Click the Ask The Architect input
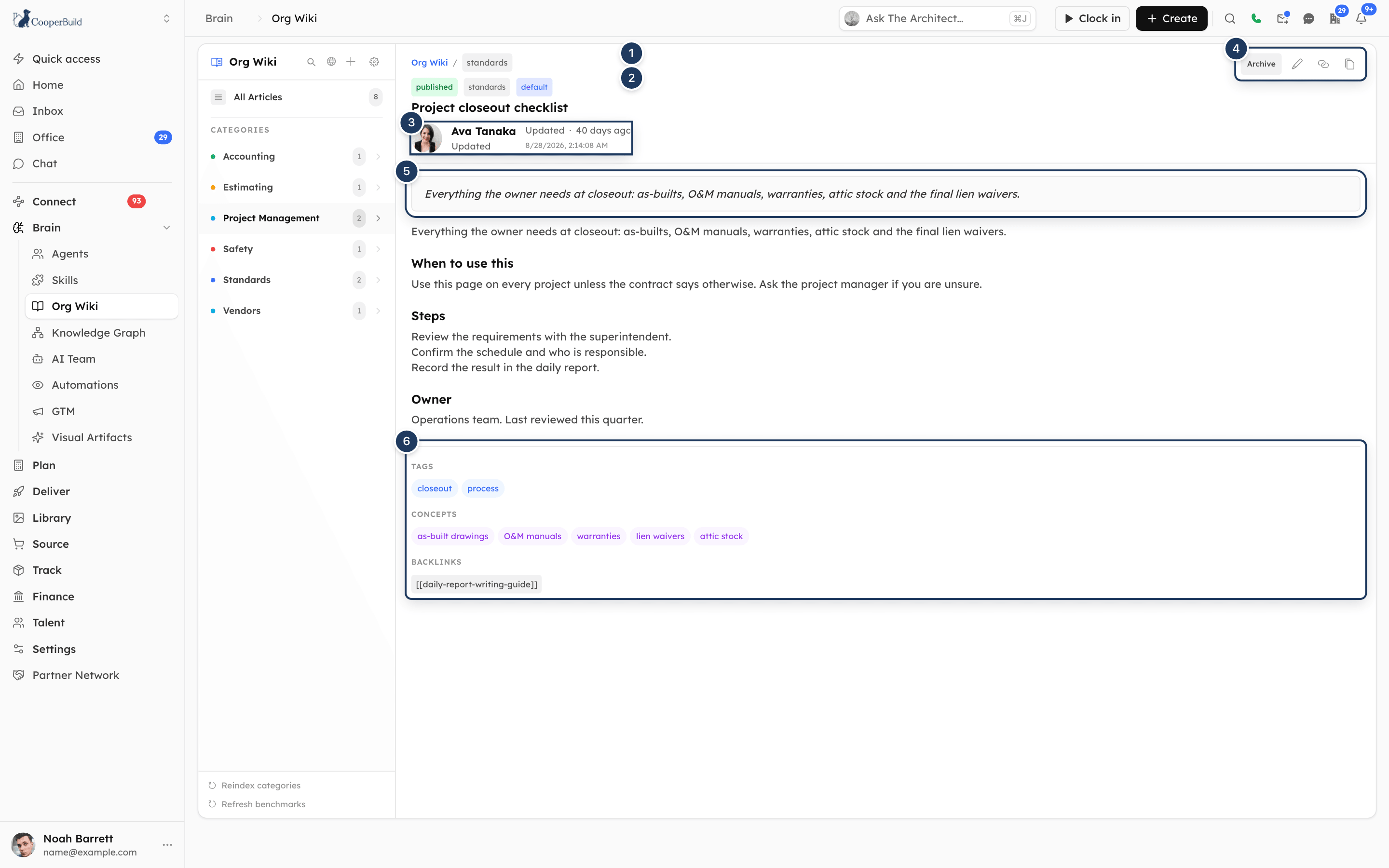The image size is (1389, 868). (x=937, y=18)
